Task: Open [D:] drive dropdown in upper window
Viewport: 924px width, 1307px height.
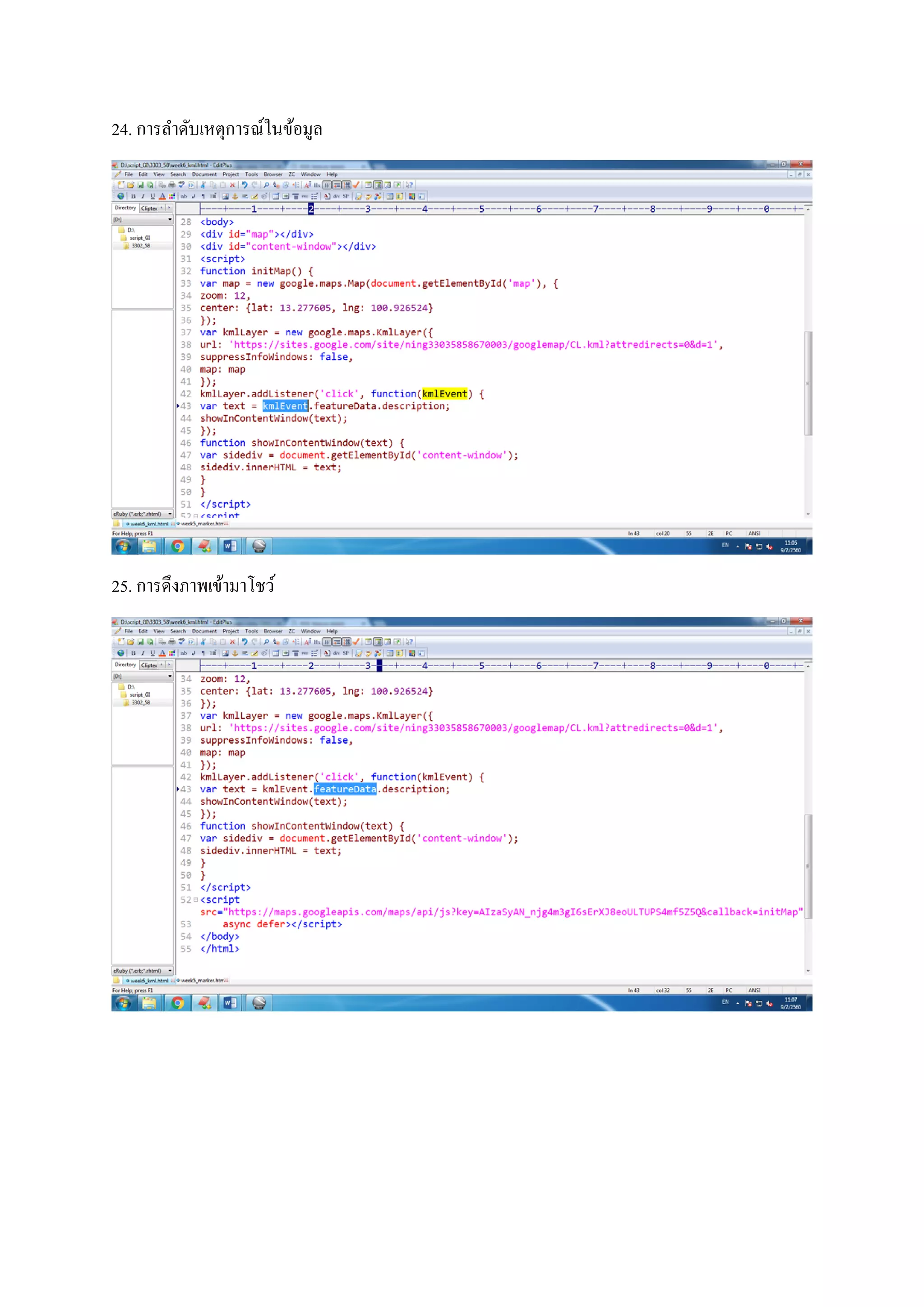Action: (170, 220)
